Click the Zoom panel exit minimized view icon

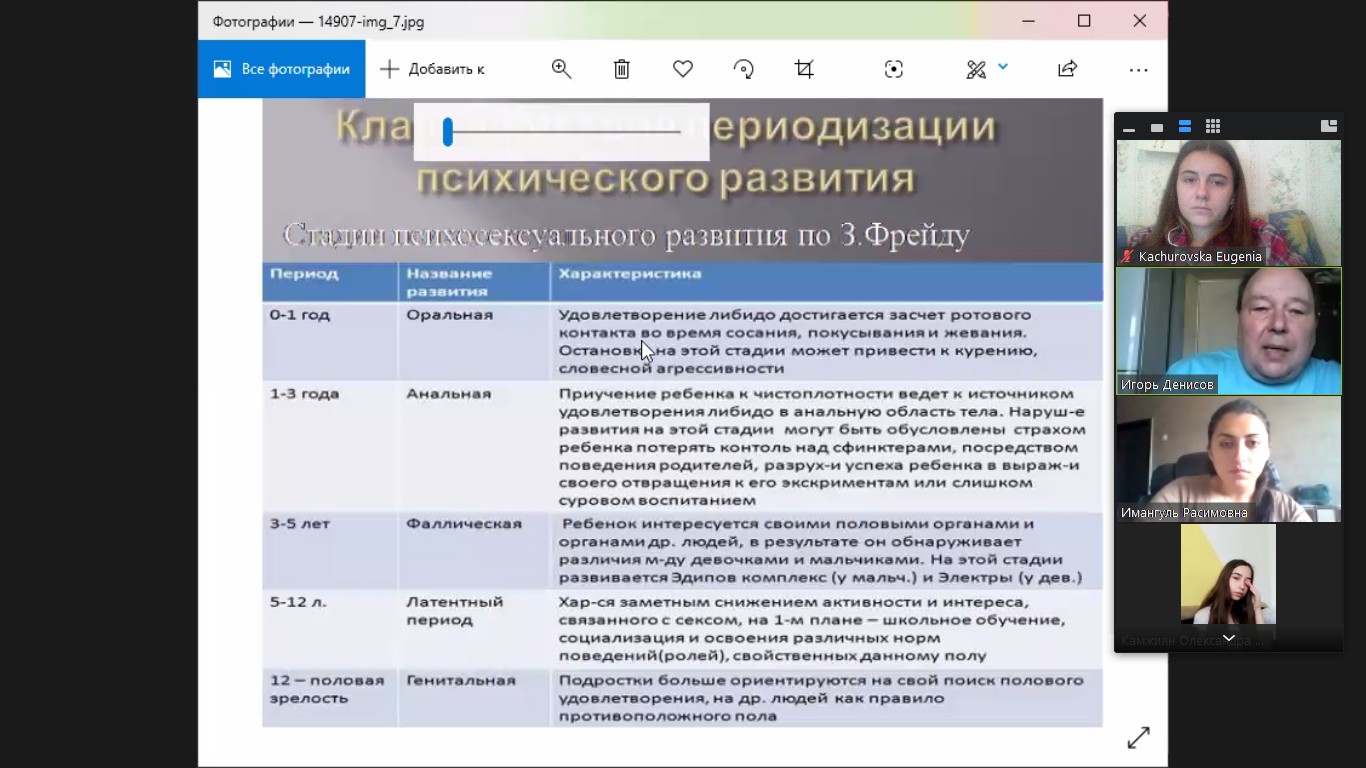[1328, 126]
